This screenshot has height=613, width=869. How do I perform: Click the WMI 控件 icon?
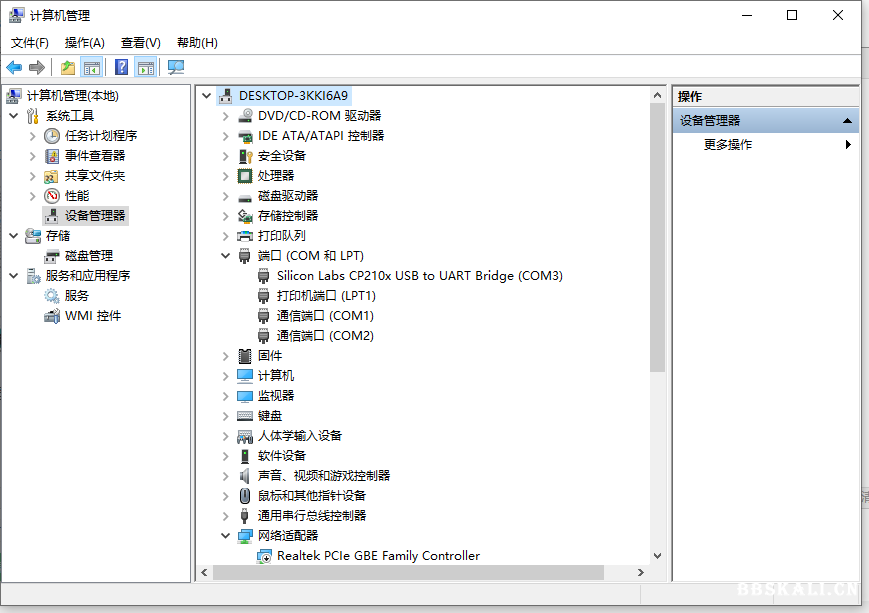point(52,315)
